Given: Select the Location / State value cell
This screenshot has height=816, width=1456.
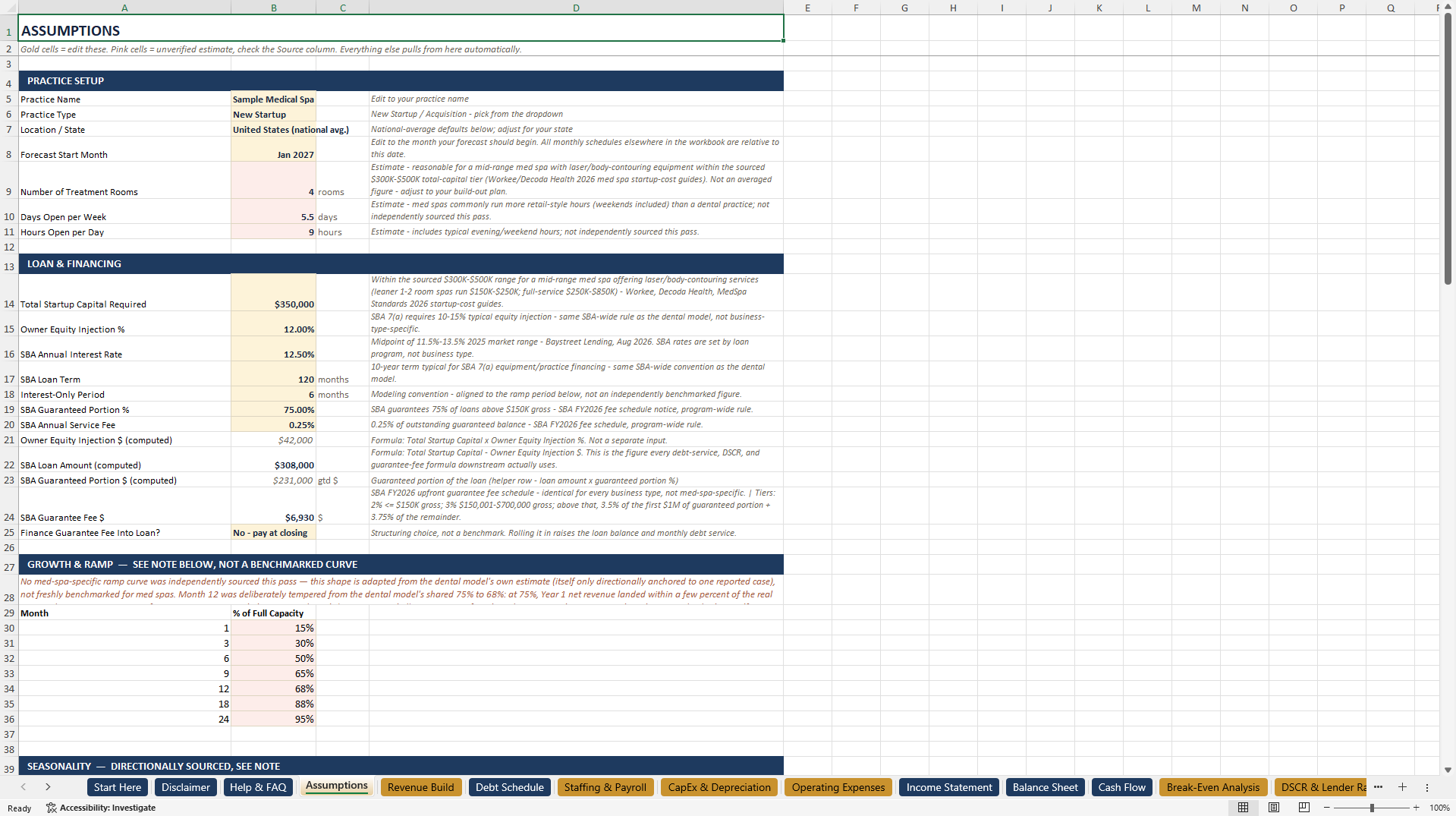Looking at the screenshot, I should tap(273, 130).
